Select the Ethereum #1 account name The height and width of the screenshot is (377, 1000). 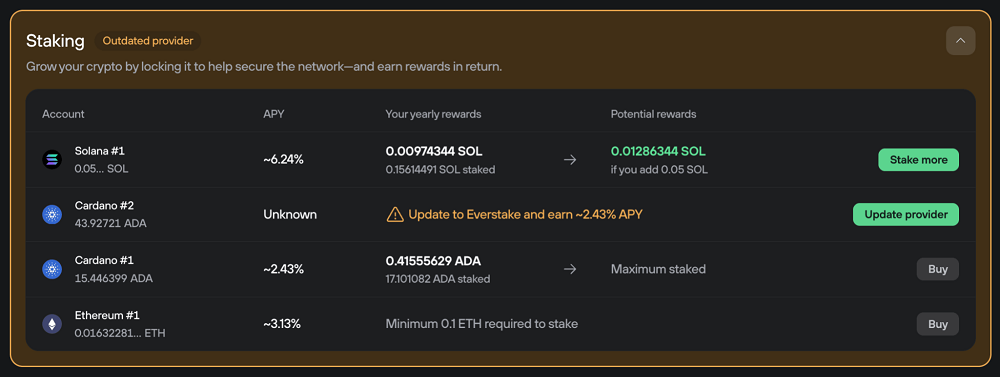107,315
